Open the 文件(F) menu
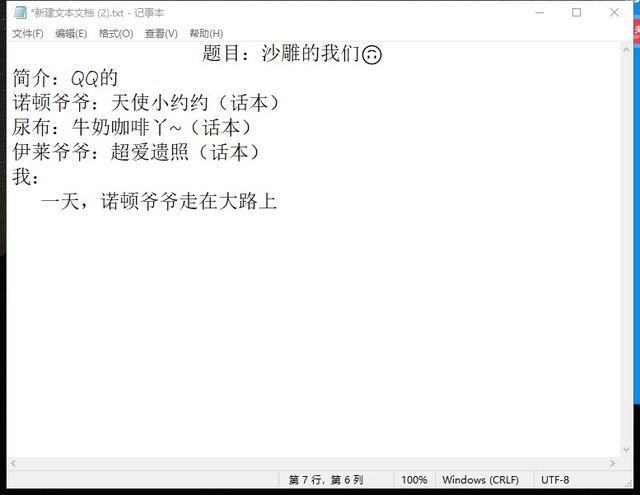This screenshot has width=640, height=495. (28, 33)
